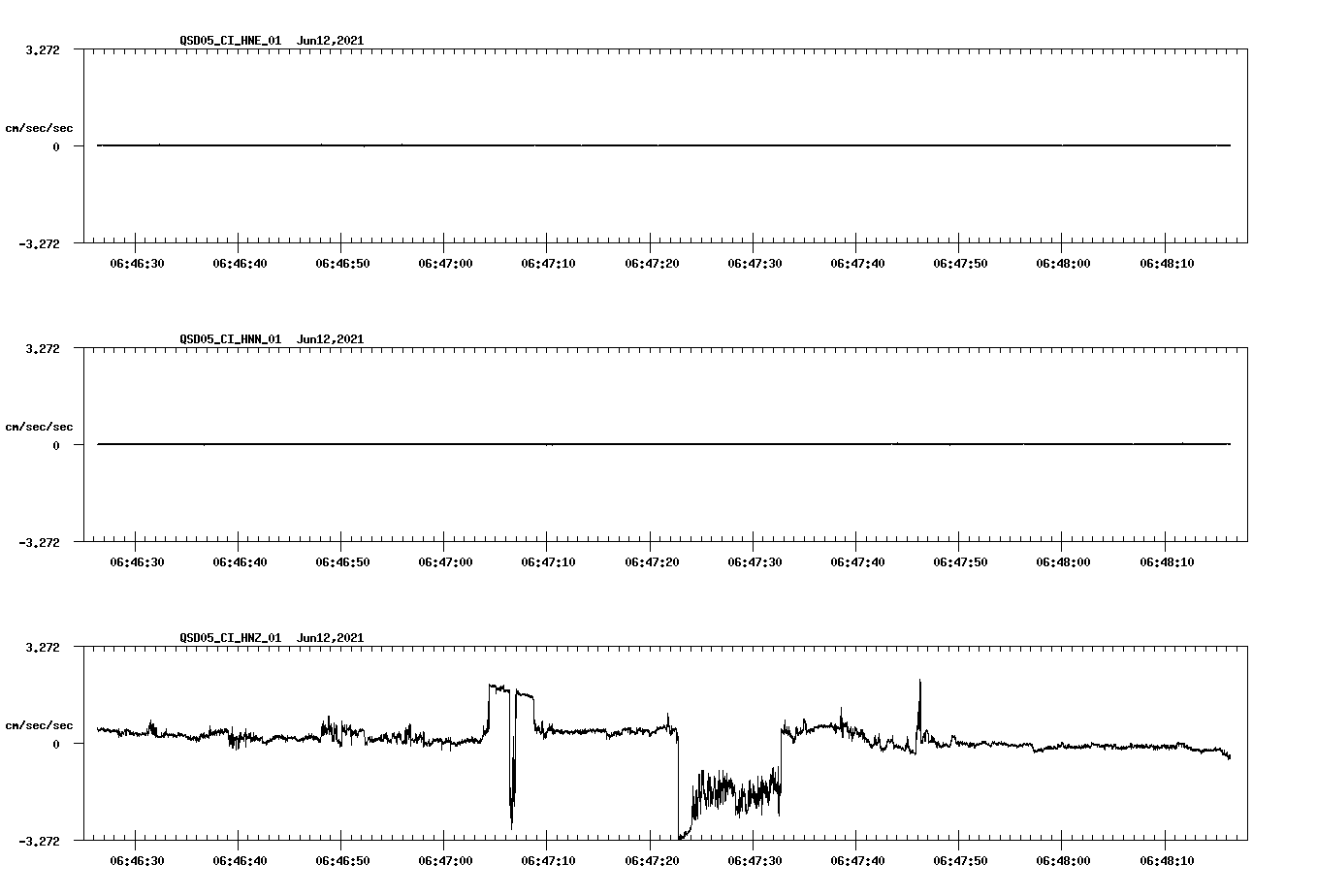This screenshot has width=1317, height=896.
Task: Click the 3.272 upper limit of HNN plot
Action: 43,348
